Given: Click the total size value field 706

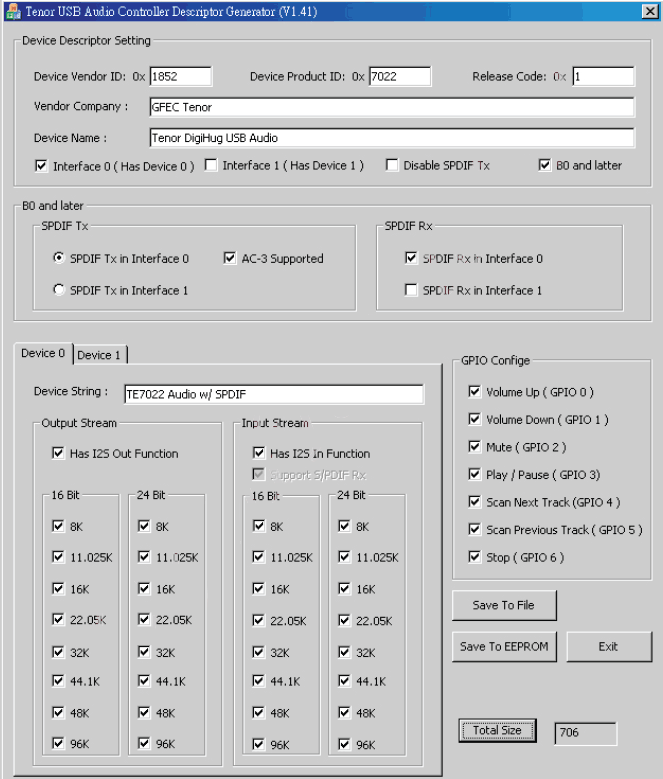Looking at the screenshot, I should coord(586,733).
